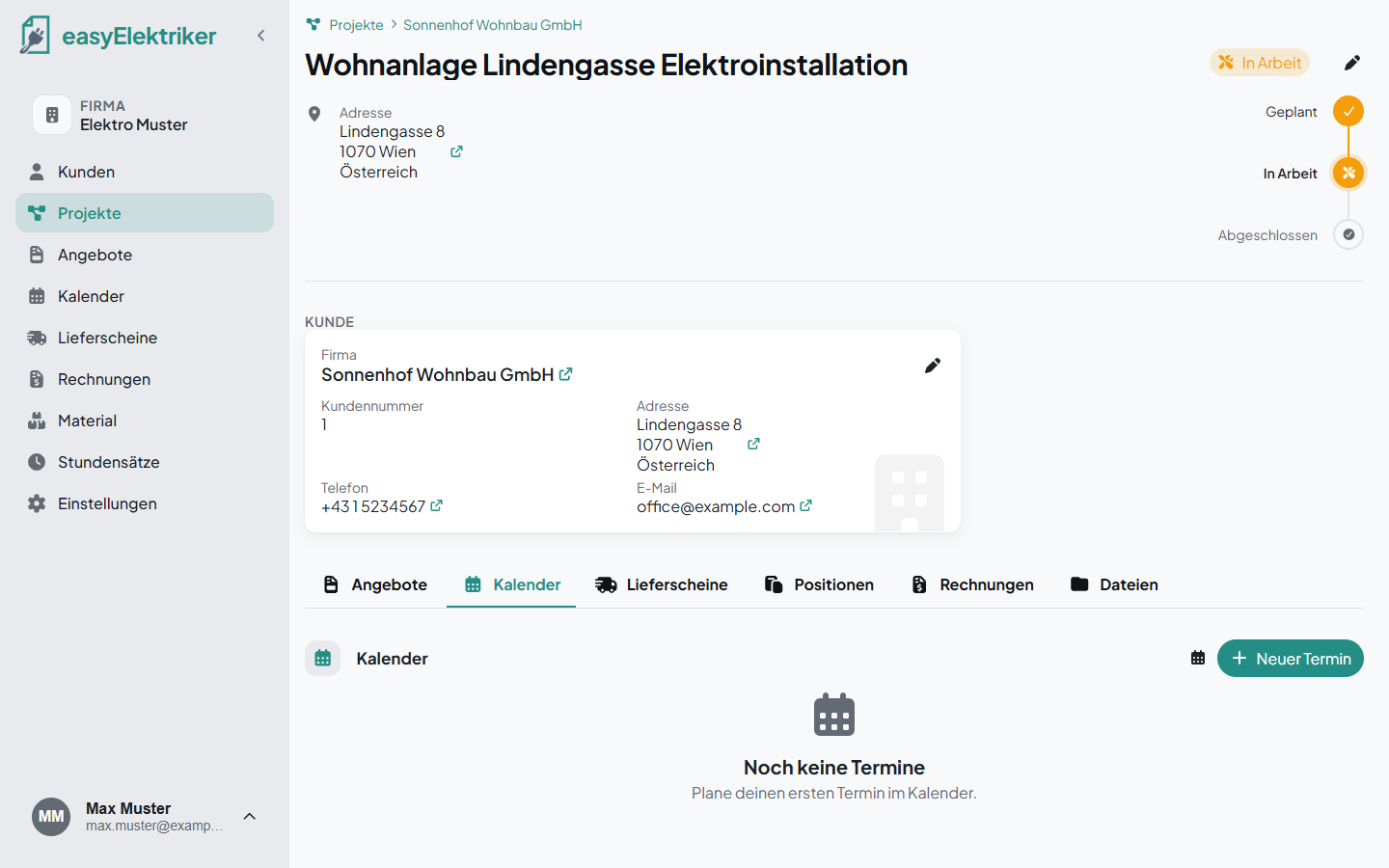Open the easyElektriker logo home
Image resolution: width=1389 pixels, height=868 pixels.
118,36
